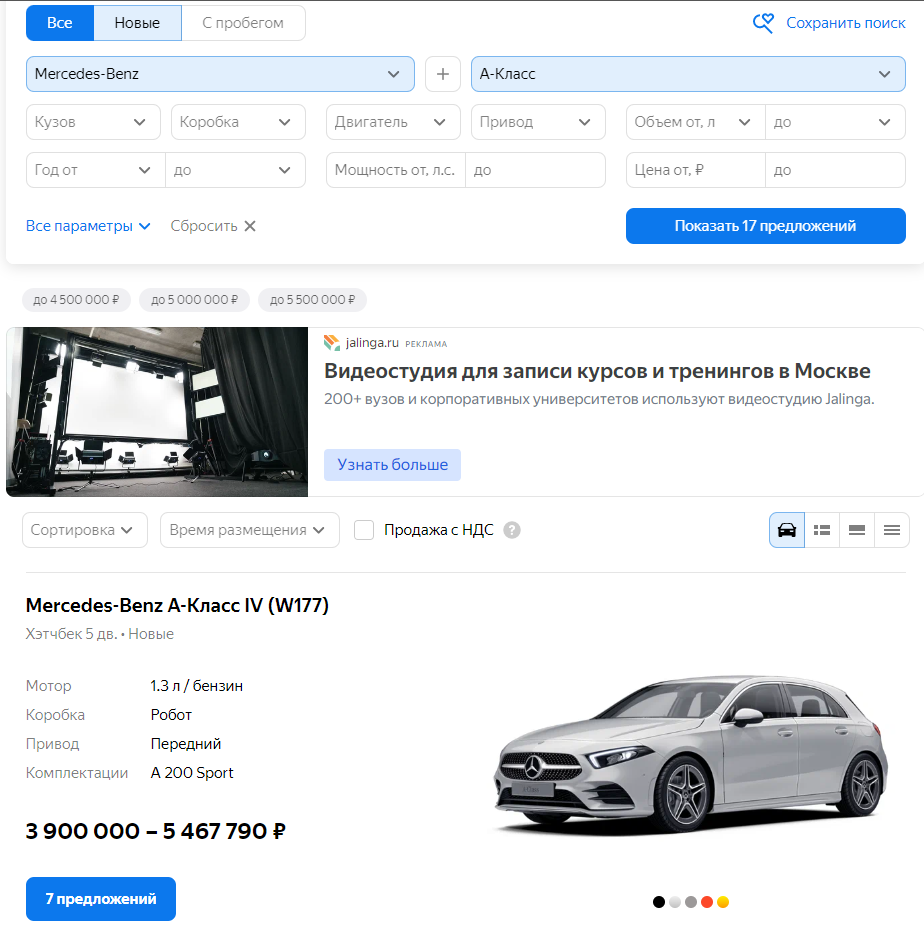Viewport: 924px width, 928px height.
Task: Select the gray car color swatch
Action: coord(691,902)
